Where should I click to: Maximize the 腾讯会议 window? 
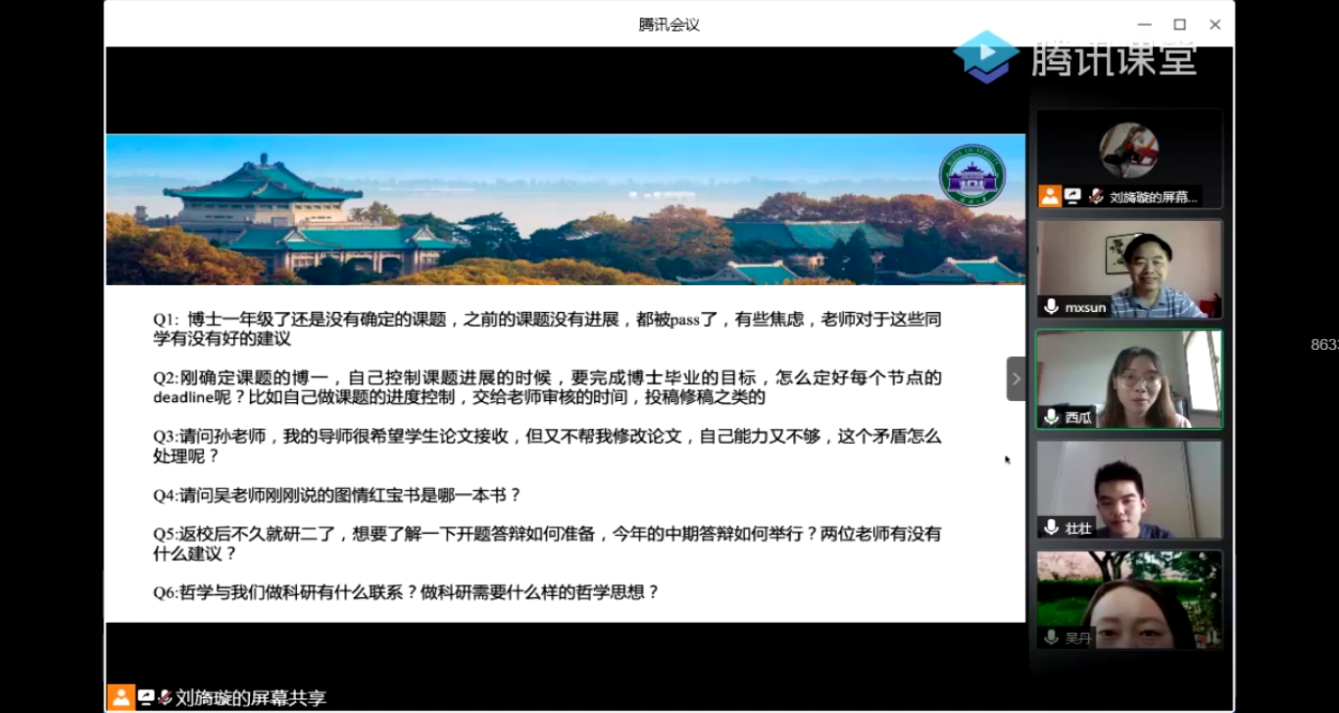[1179, 24]
